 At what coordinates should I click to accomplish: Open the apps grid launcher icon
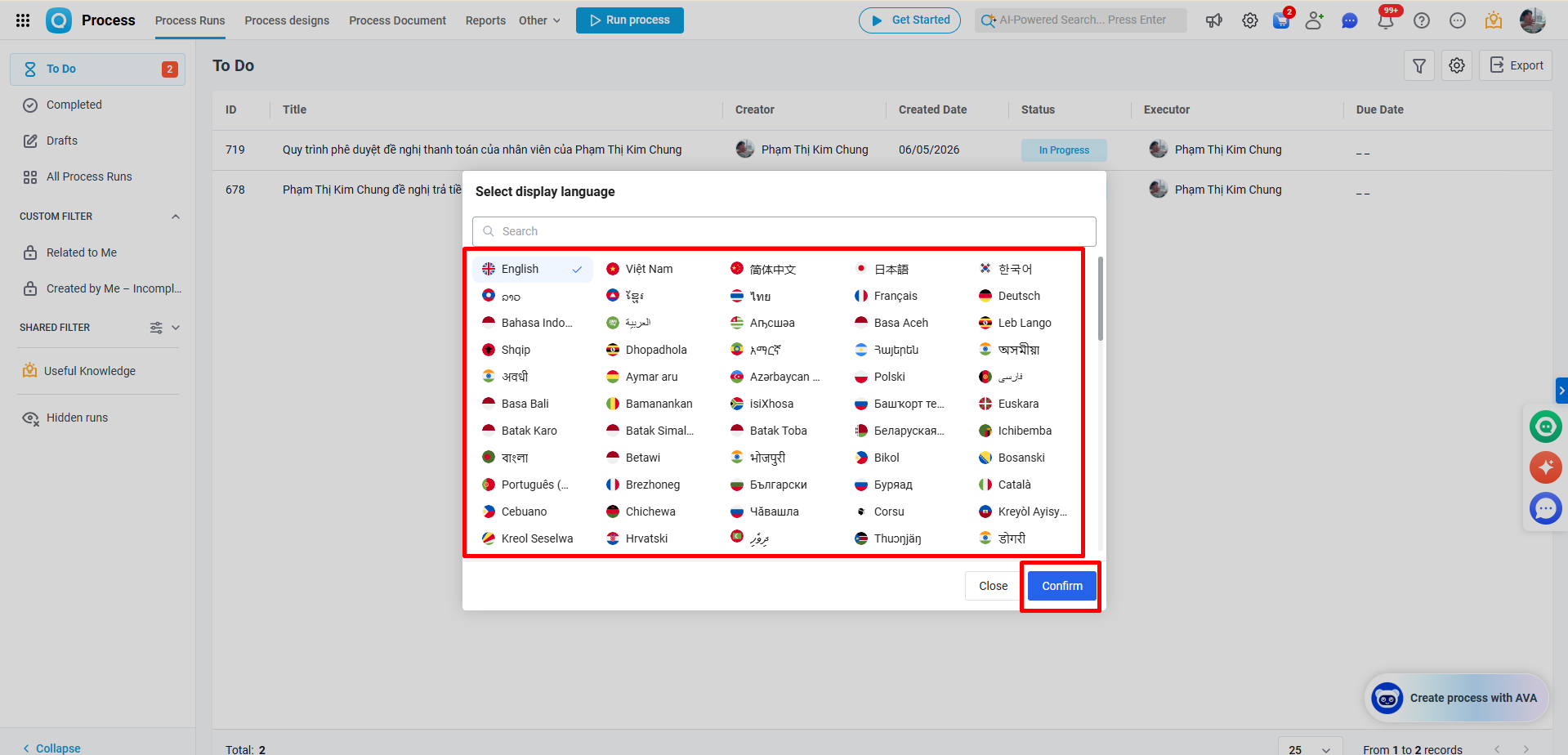pos(23,20)
